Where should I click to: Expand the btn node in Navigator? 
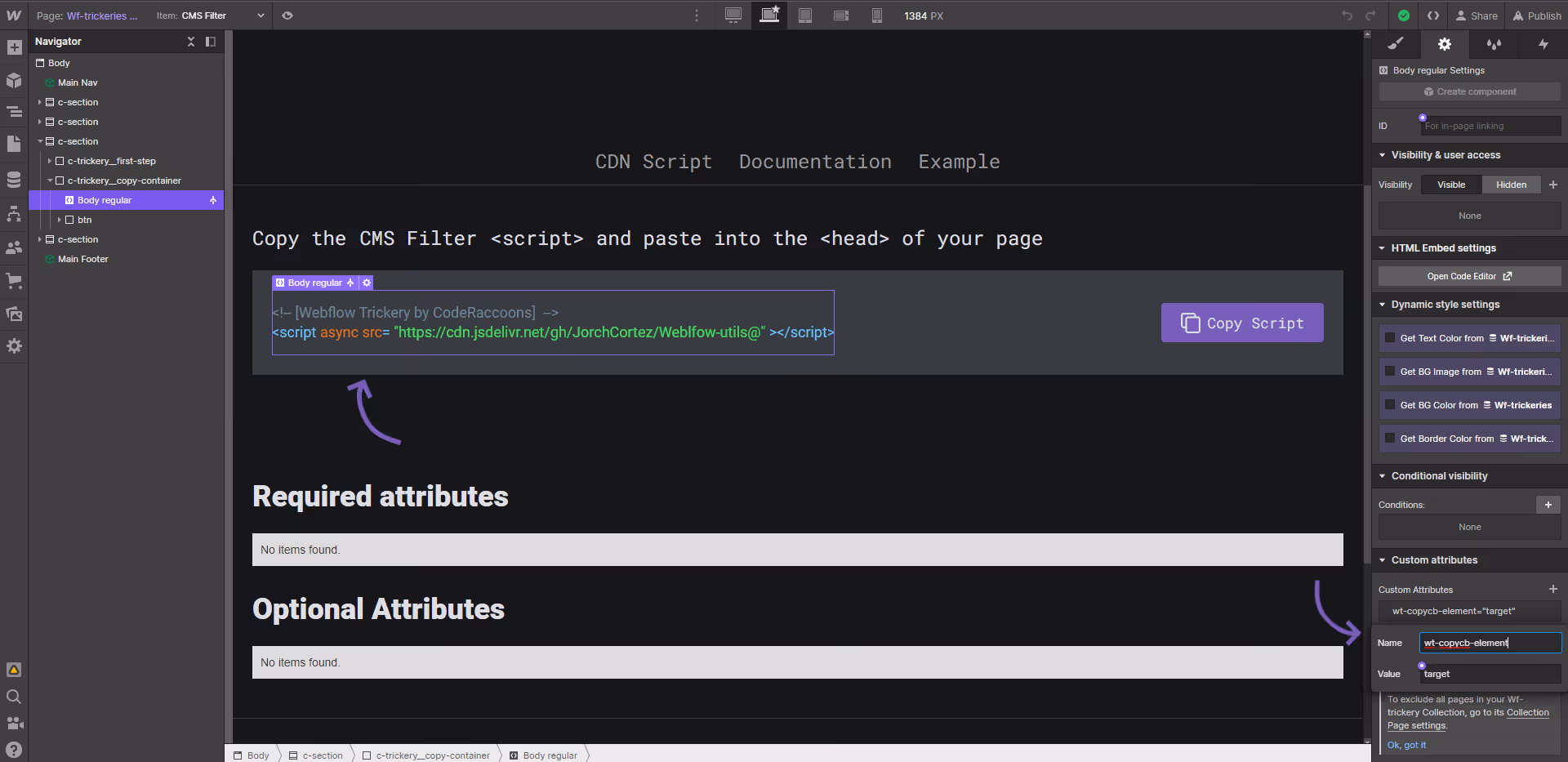pyautogui.click(x=59, y=220)
